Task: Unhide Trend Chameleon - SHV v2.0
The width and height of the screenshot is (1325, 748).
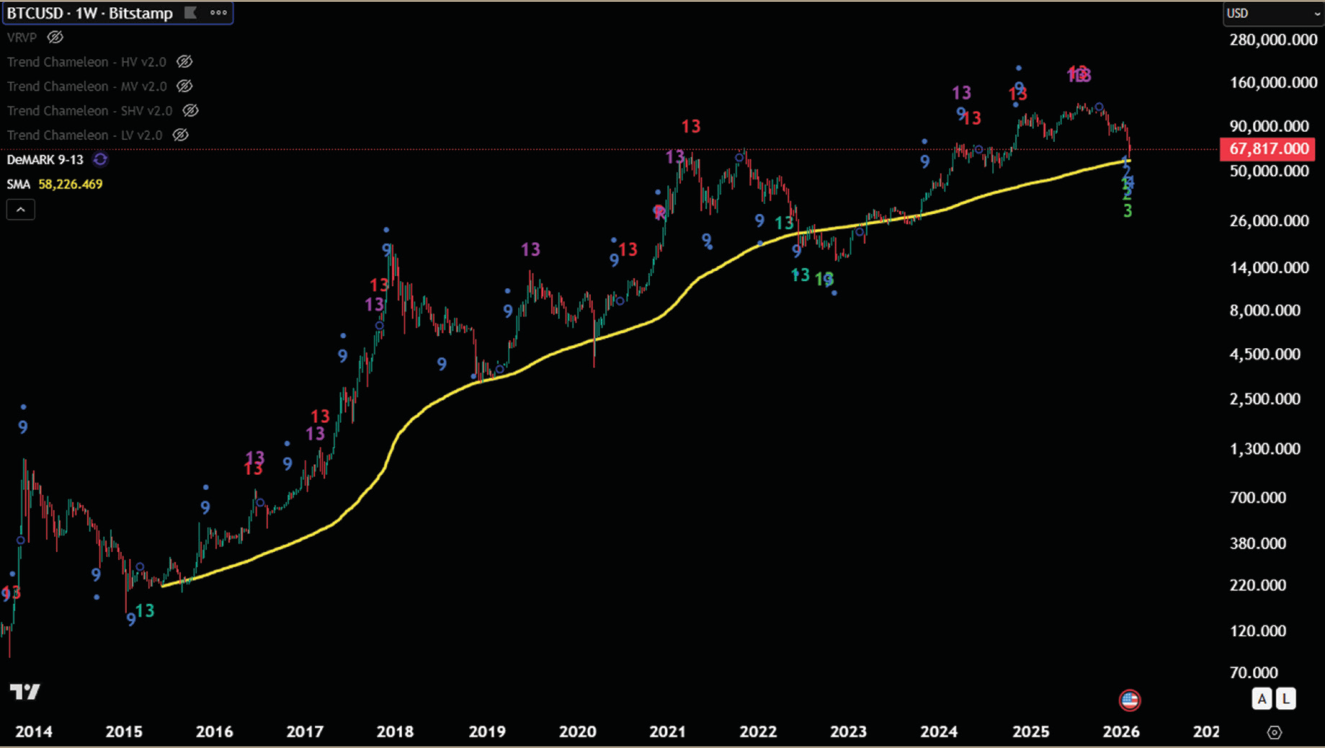Action: (190, 111)
